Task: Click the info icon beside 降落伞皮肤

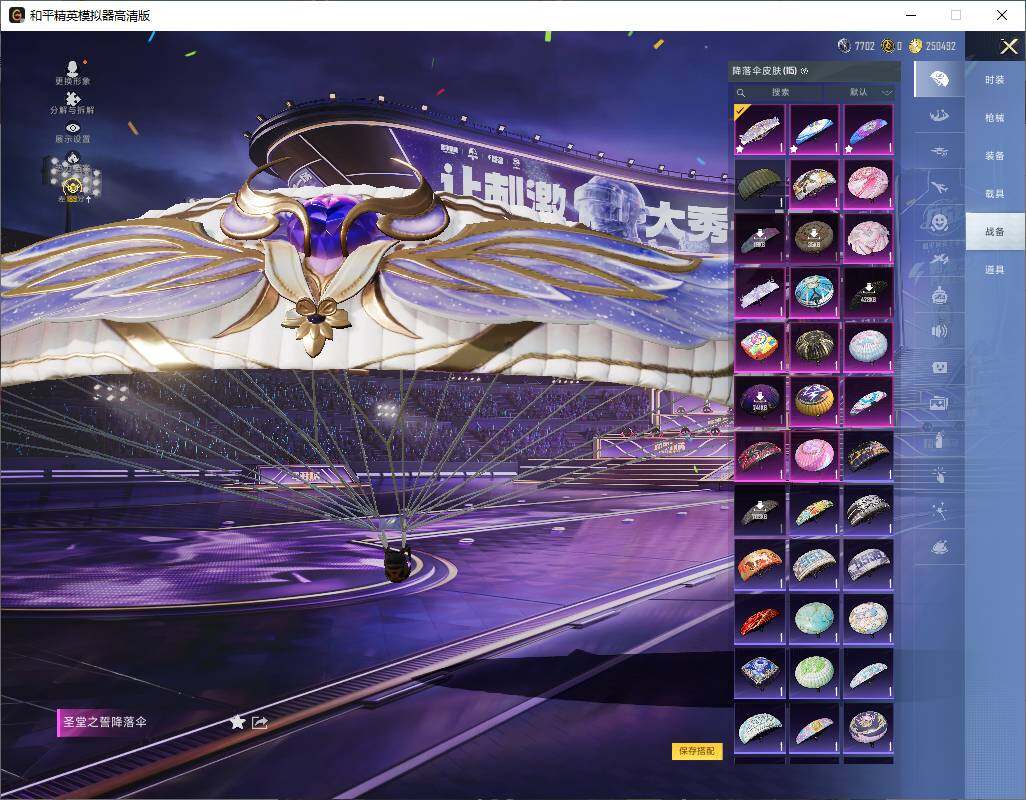Action: coord(804,71)
